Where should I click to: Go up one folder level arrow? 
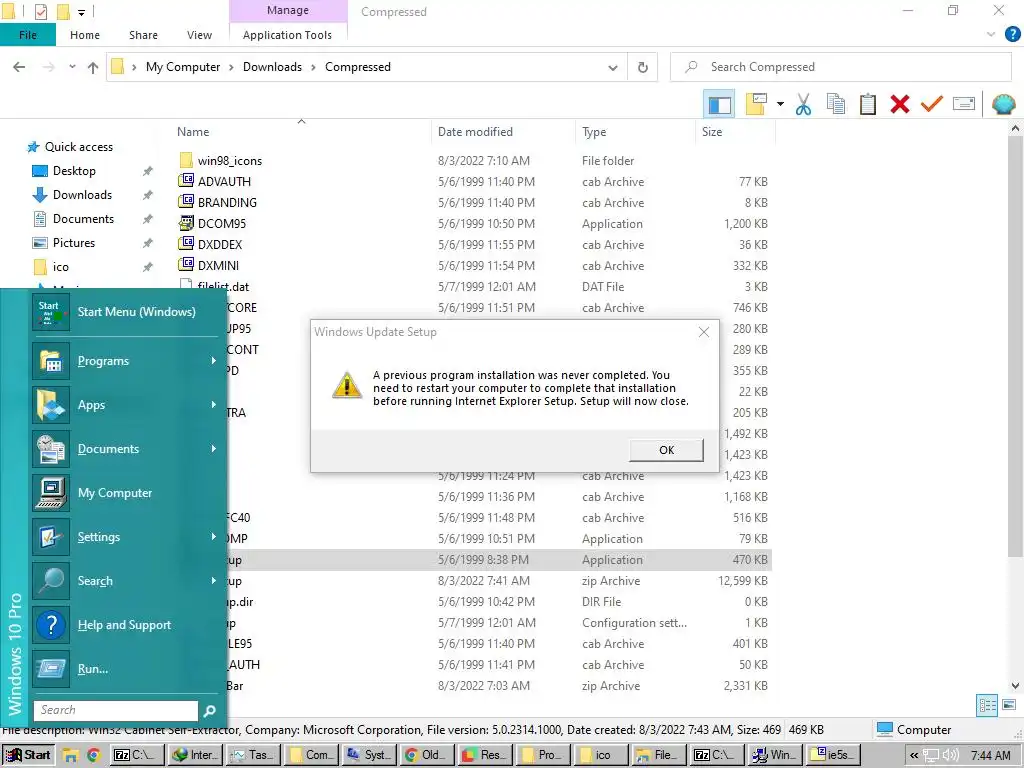[x=93, y=67]
